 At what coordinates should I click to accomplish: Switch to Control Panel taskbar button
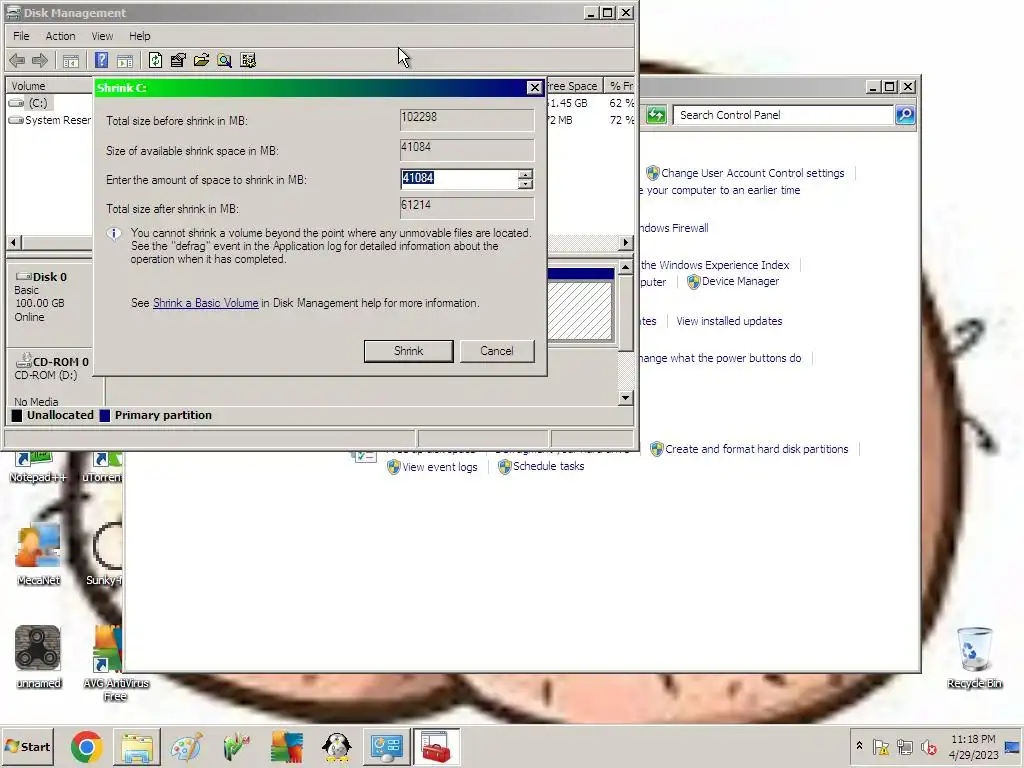pos(387,747)
